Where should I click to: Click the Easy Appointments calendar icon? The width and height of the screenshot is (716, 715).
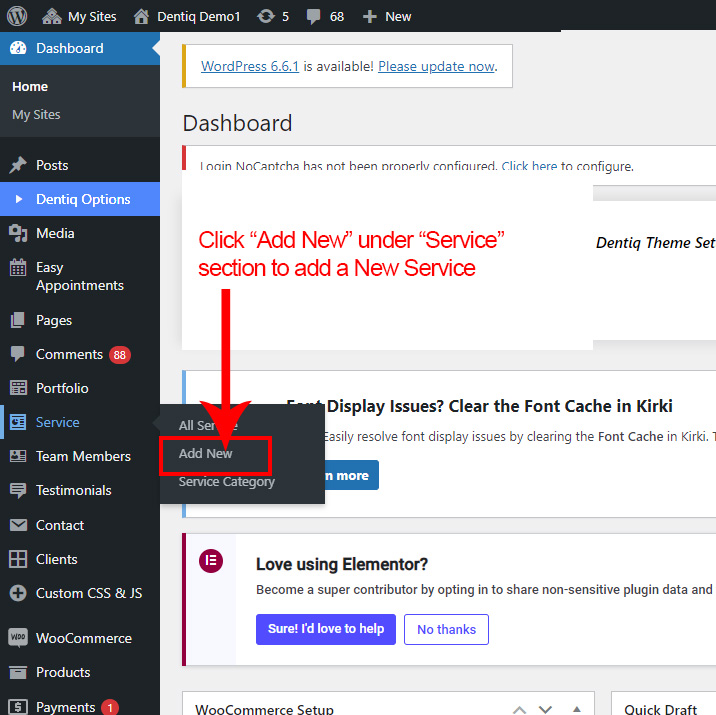click(18, 268)
